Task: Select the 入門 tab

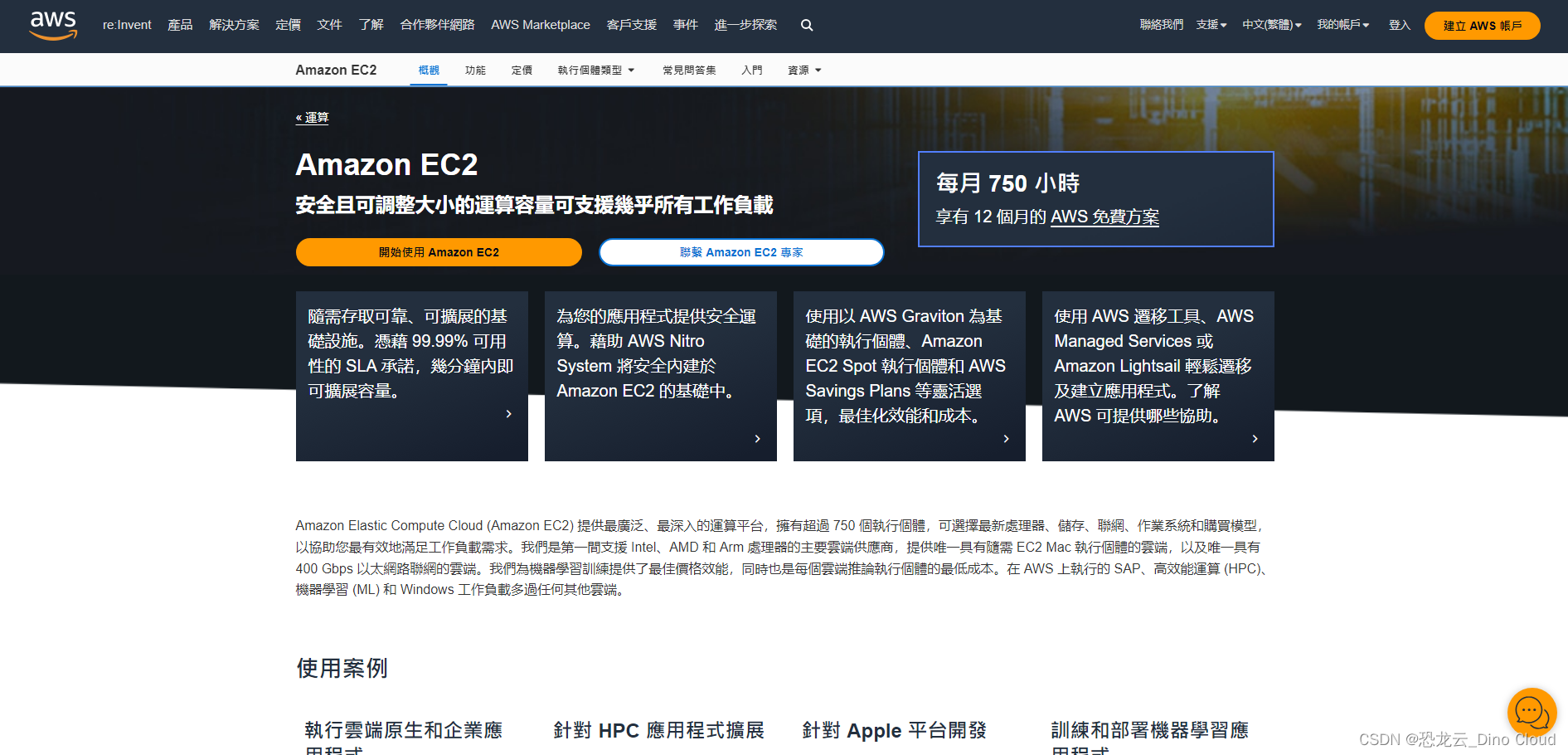Action: click(x=752, y=71)
